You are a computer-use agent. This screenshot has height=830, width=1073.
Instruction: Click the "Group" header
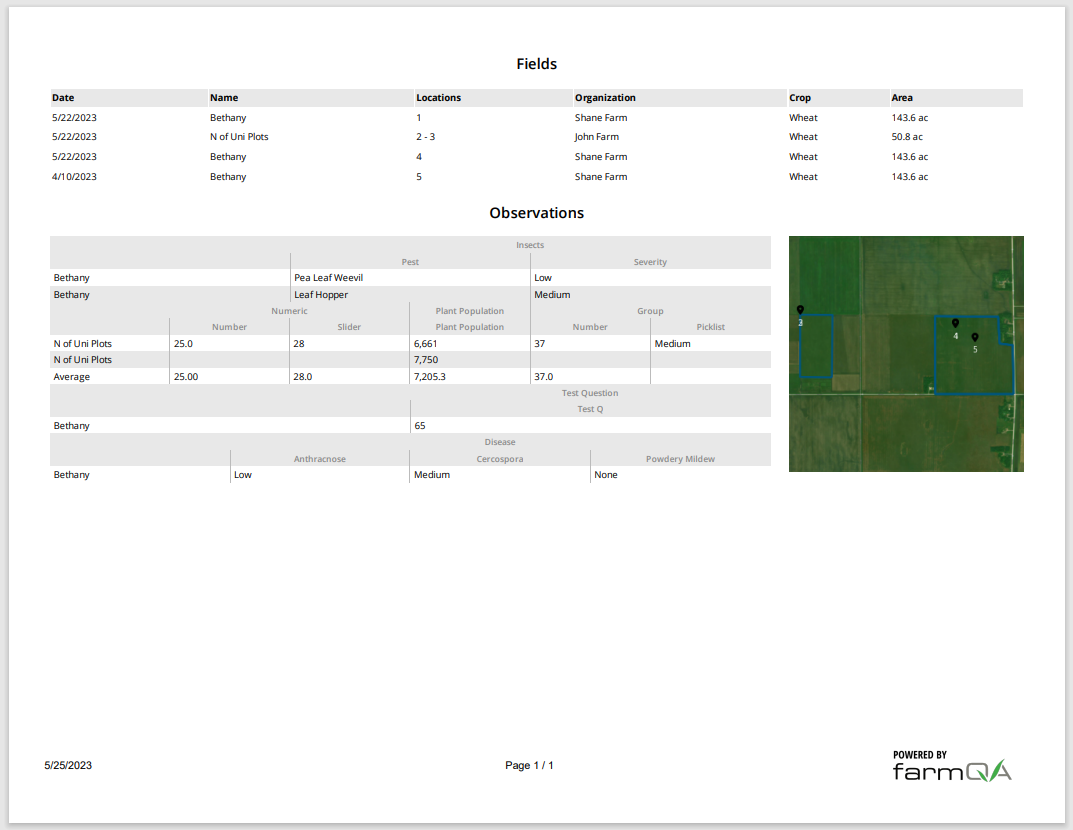point(650,311)
